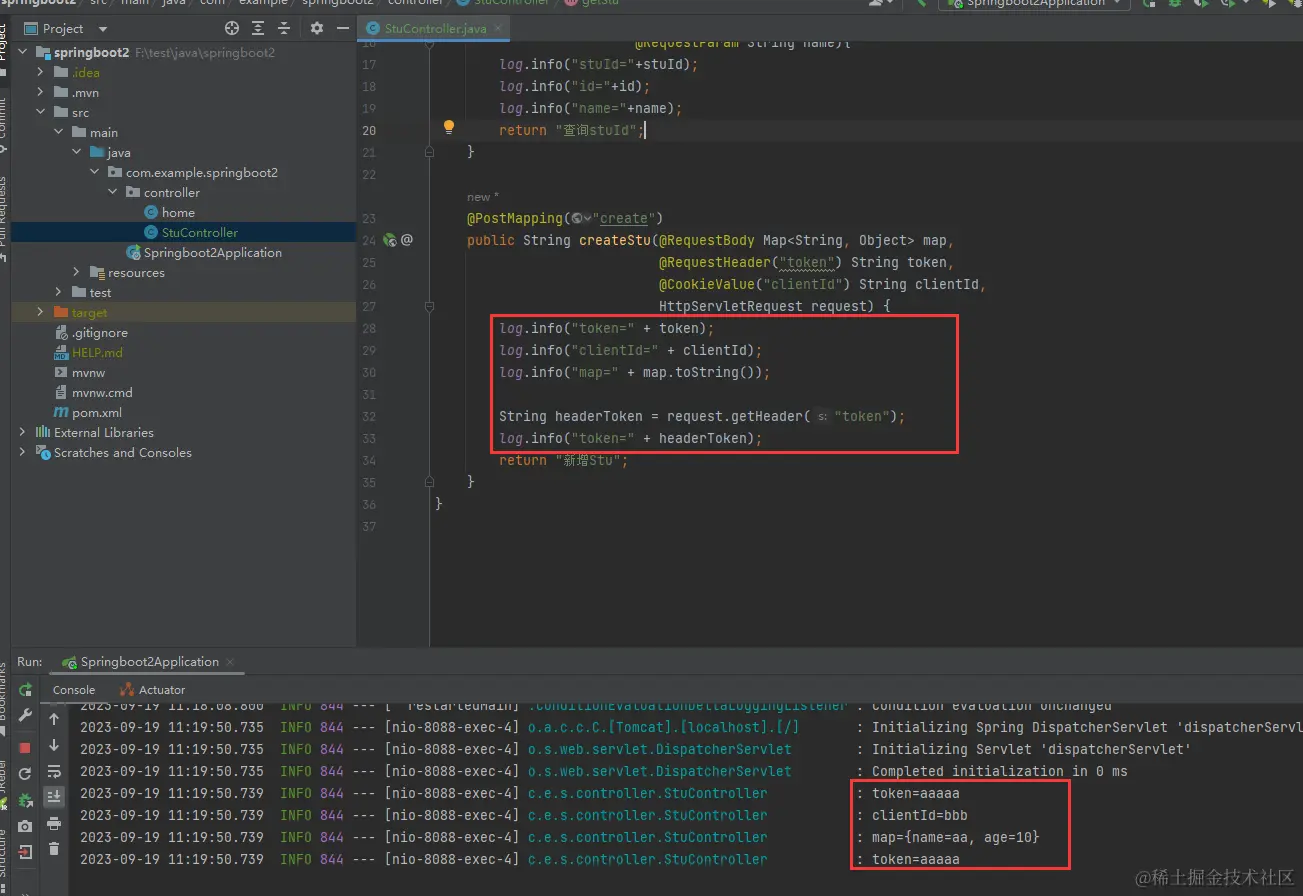Expand Scratches and Consoles node
The width and height of the screenshot is (1303, 896).
click(23, 452)
